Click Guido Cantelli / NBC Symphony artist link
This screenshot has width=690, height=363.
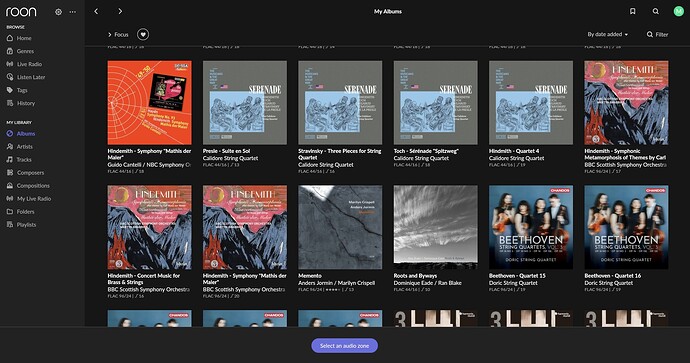pyautogui.click(x=149, y=165)
